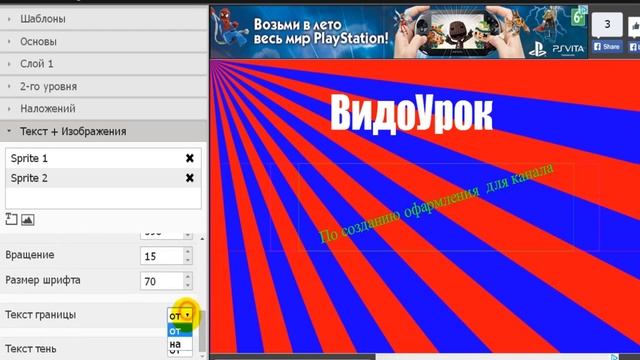Open the PlayStation ad banner
This screenshot has width=640, height=360.
[399, 32]
